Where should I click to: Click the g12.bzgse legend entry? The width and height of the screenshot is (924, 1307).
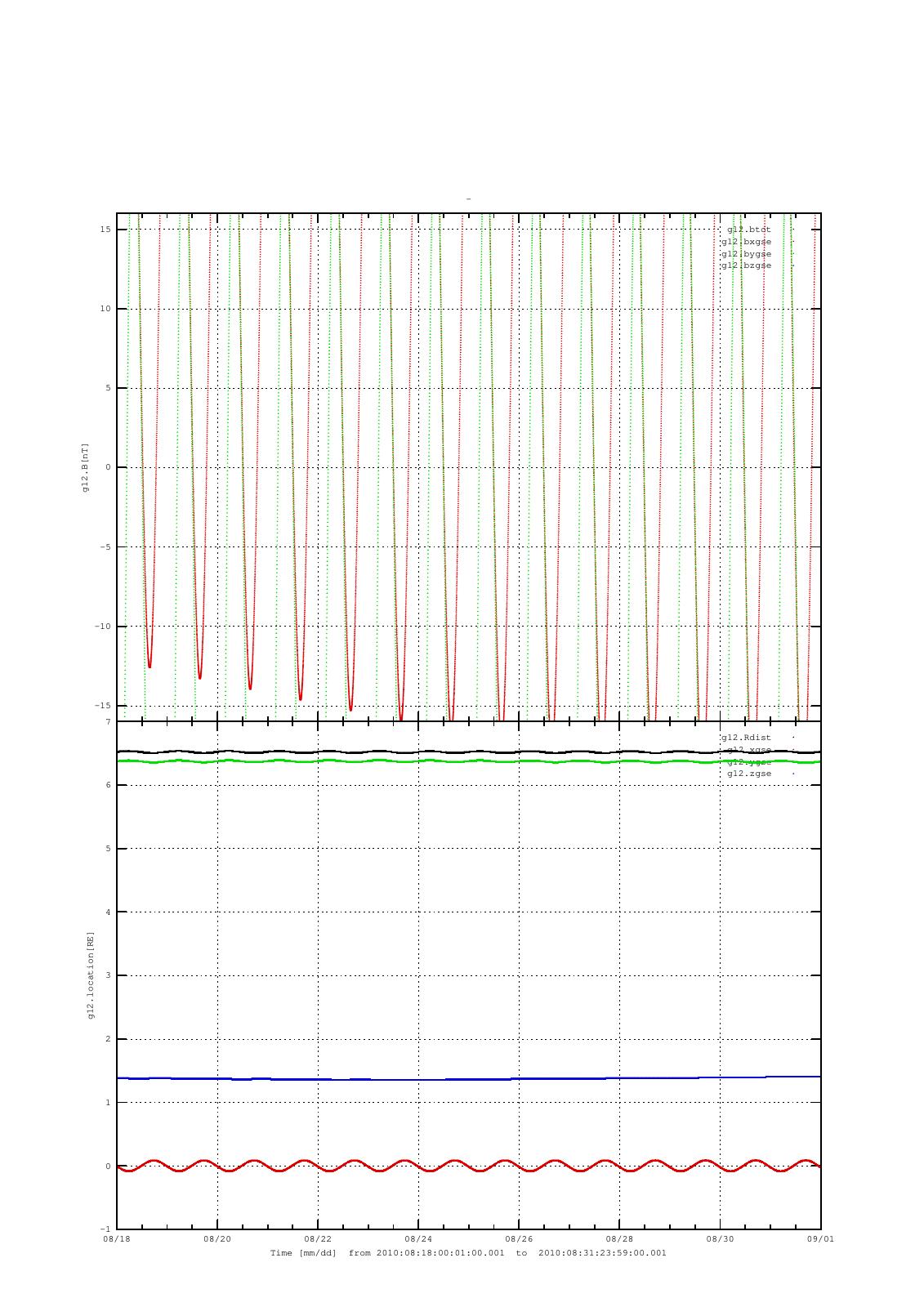[x=746, y=265]
